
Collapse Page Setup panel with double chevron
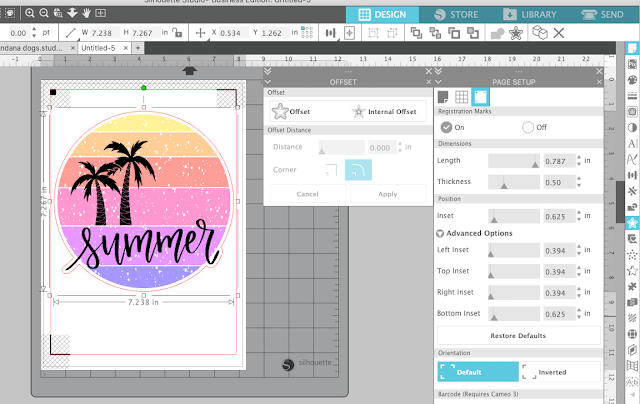438,71
